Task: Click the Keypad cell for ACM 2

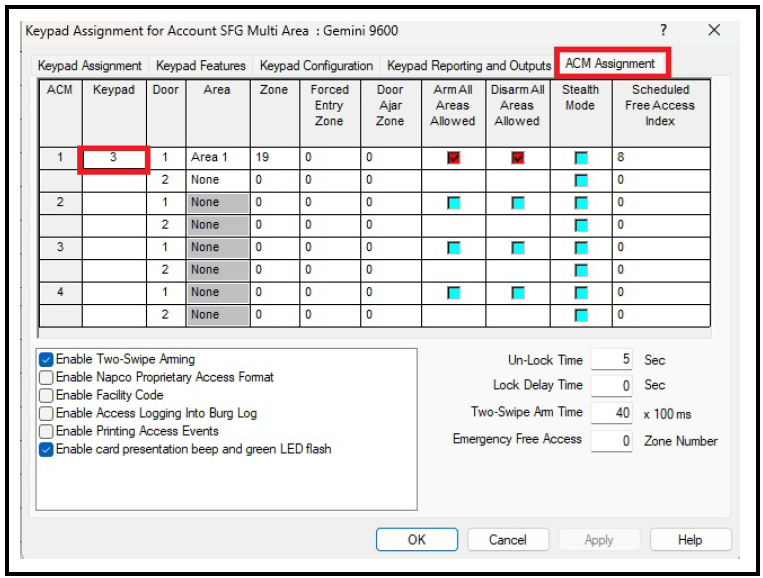Action: (x=114, y=203)
